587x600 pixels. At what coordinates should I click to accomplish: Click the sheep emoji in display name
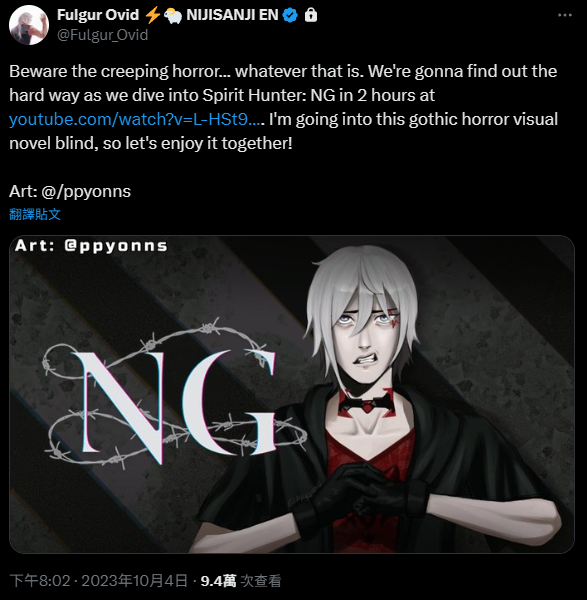click(x=173, y=16)
